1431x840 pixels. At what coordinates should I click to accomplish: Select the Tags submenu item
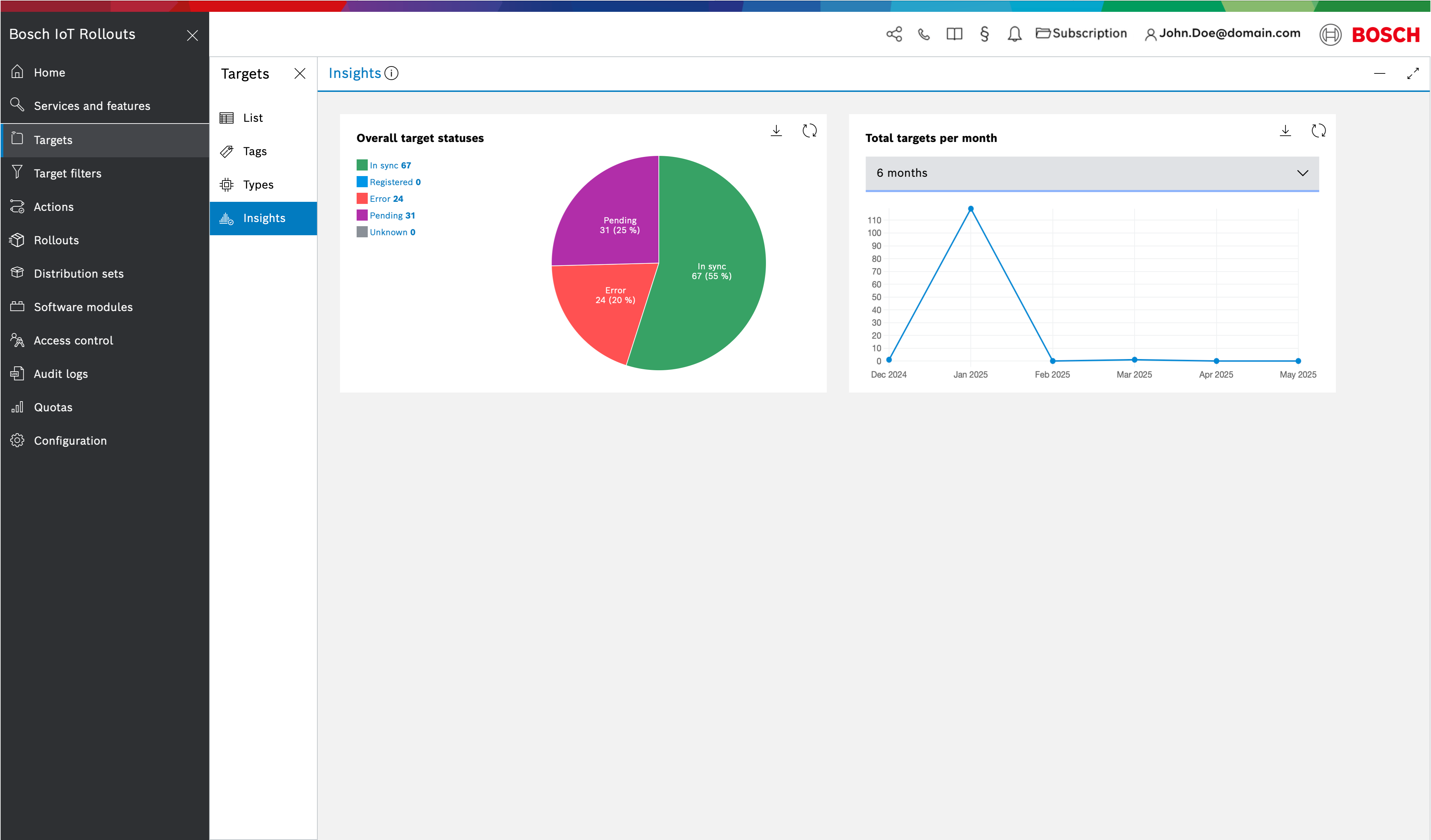click(x=254, y=151)
